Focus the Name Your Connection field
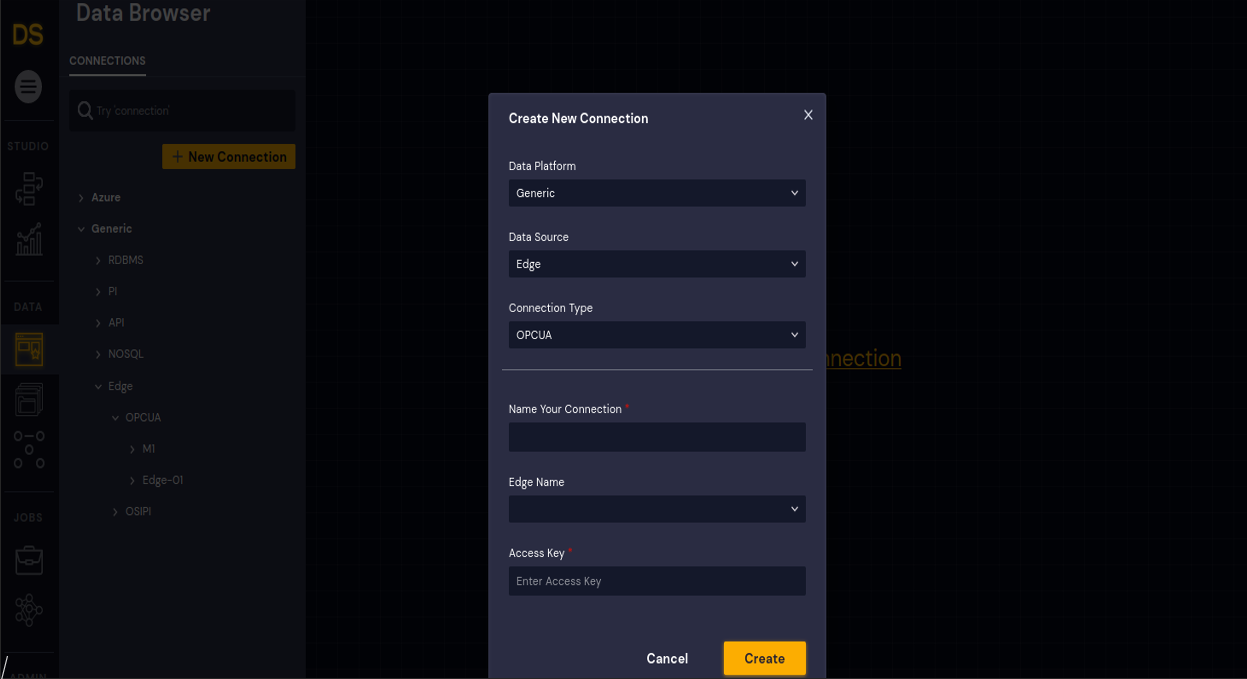The height and width of the screenshot is (679, 1247). [x=657, y=437]
